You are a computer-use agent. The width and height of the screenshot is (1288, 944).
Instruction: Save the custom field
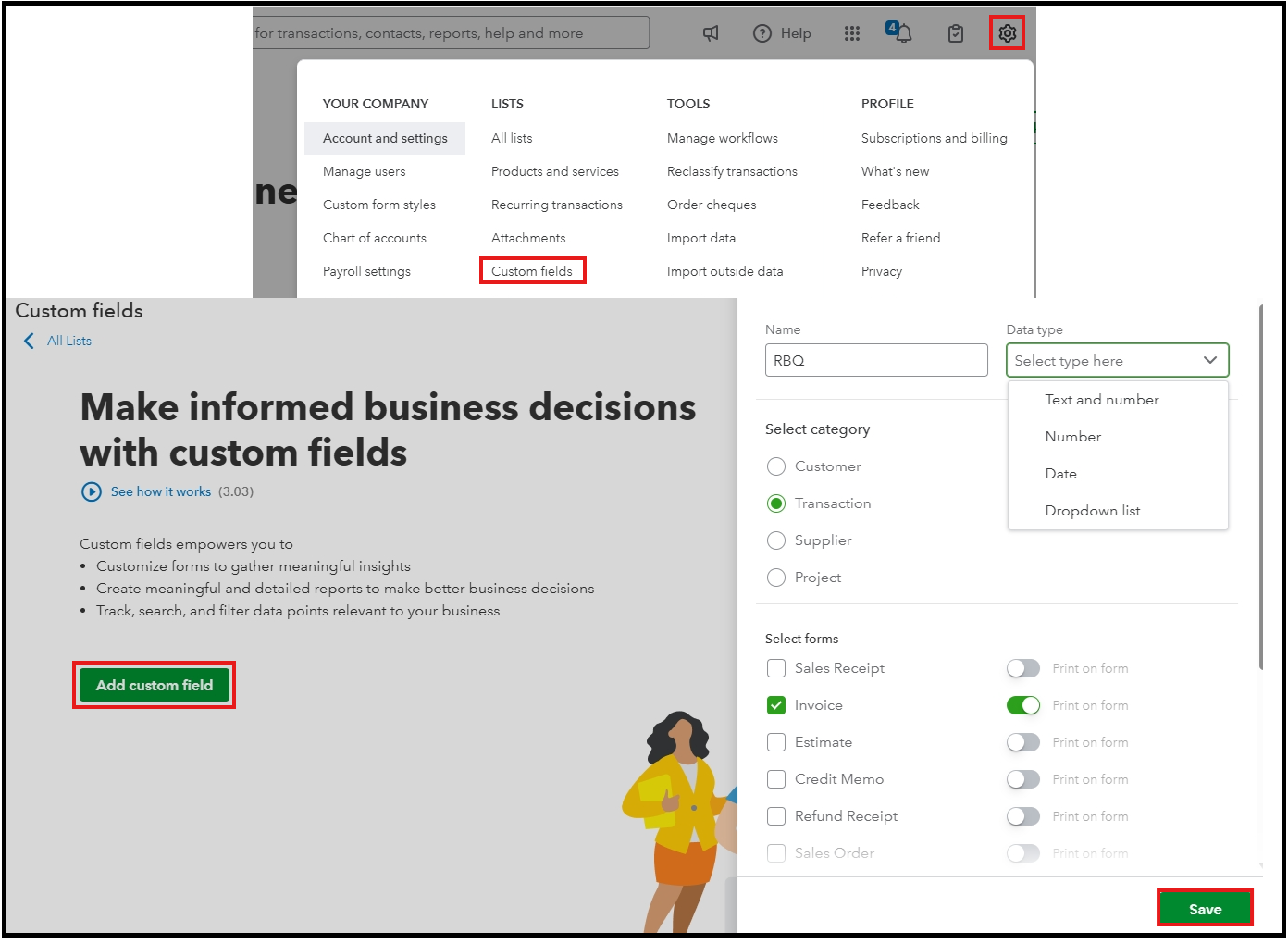click(x=1205, y=909)
